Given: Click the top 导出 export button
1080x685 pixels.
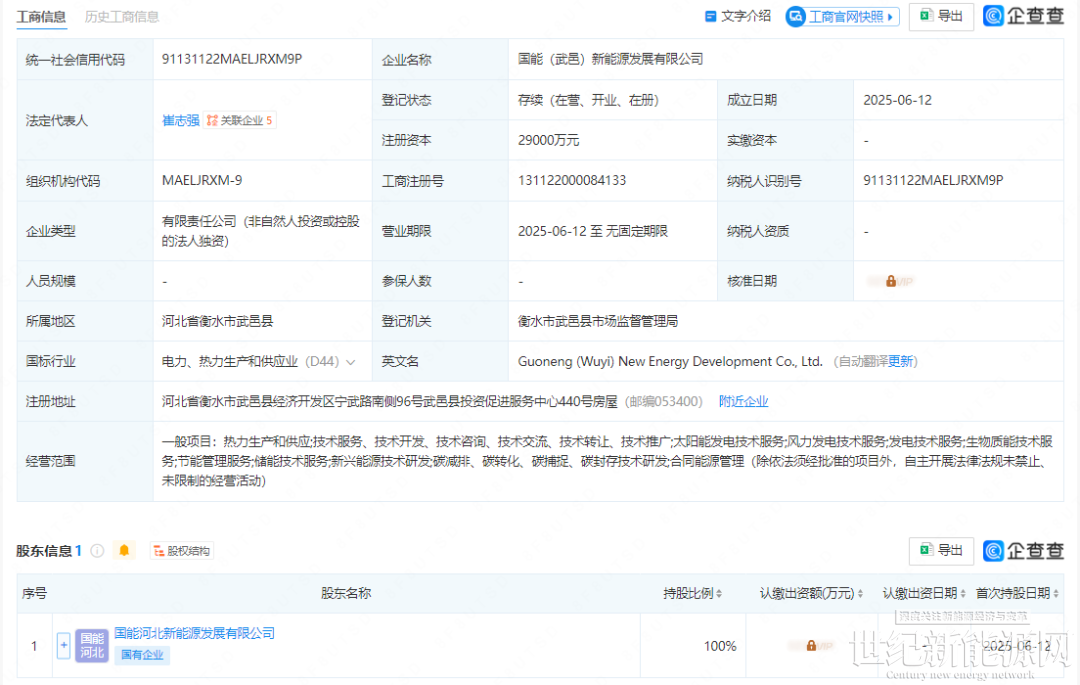Looking at the screenshot, I should [941, 16].
